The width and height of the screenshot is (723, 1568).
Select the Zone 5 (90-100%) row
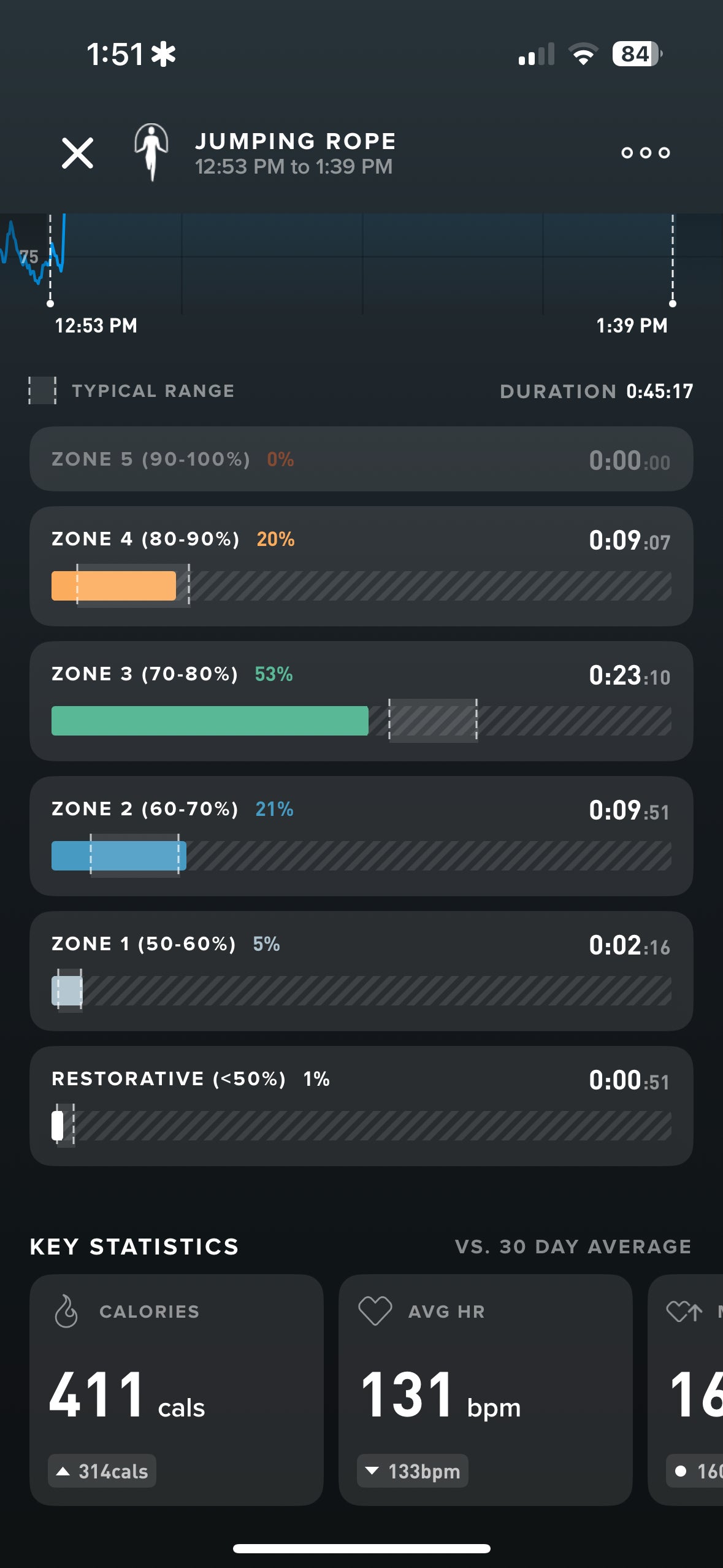pyautogui.click(x=361, y=459)
